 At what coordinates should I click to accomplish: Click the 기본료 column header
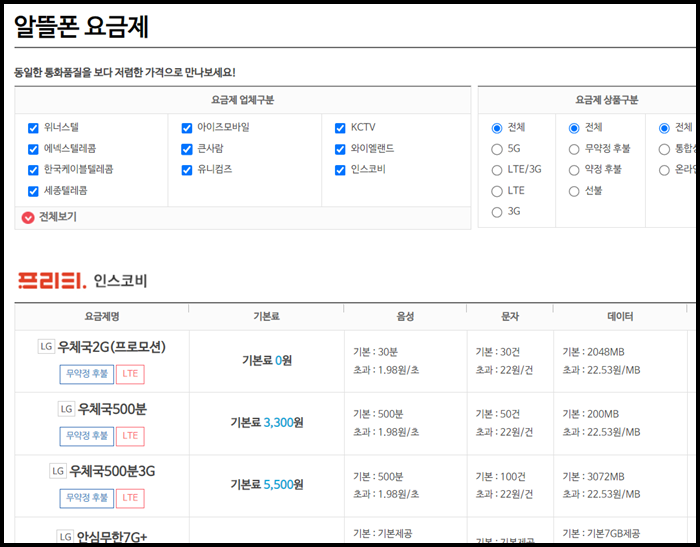[x=267, y=317]
